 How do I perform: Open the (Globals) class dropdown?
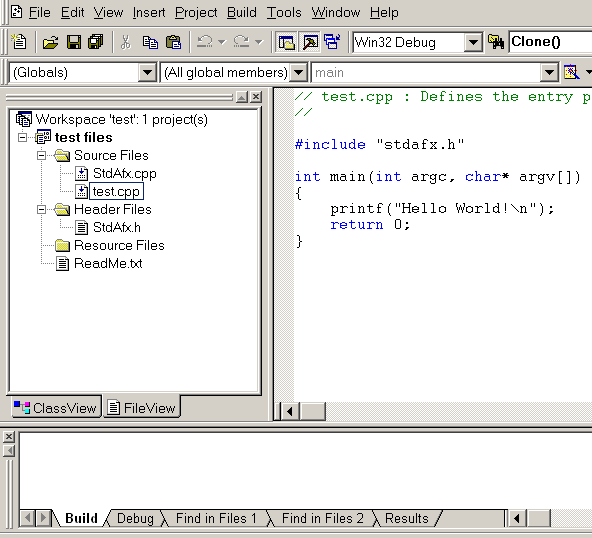(147, 72)
